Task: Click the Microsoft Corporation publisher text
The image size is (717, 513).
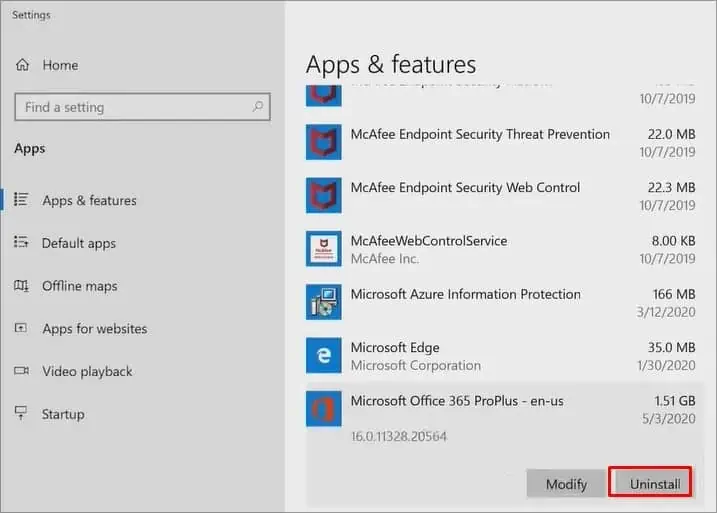Action: [x=416, y=365]
